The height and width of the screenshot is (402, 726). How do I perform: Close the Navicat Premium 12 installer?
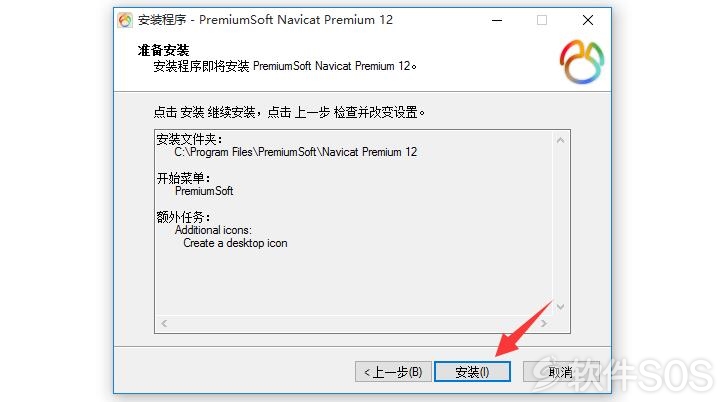[x=588, y=20]
